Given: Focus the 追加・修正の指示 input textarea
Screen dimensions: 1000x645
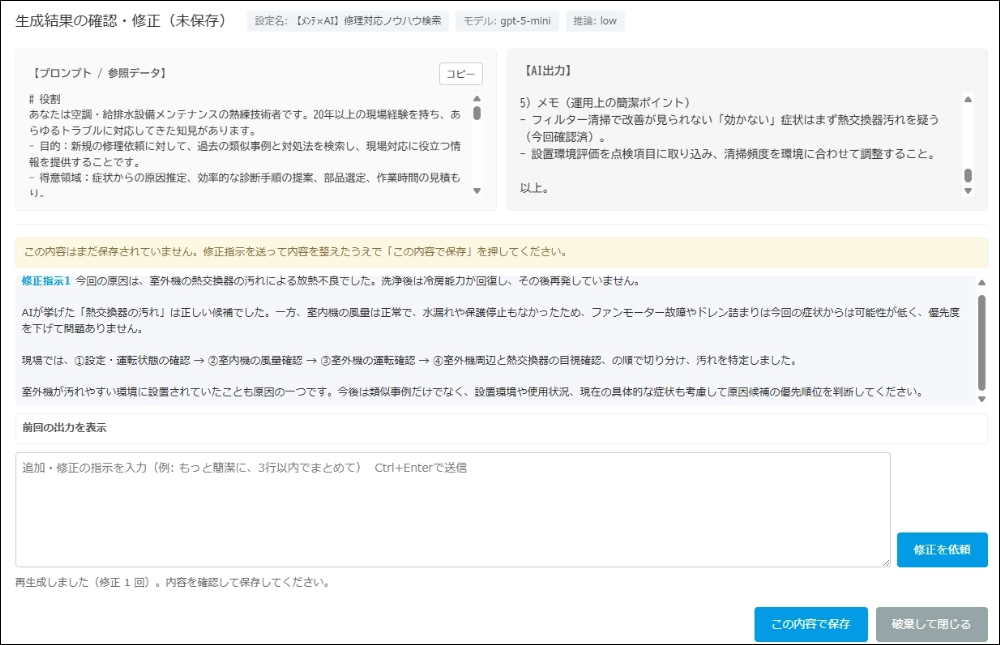Looking at the screenshot, I should tap(453, 510).
